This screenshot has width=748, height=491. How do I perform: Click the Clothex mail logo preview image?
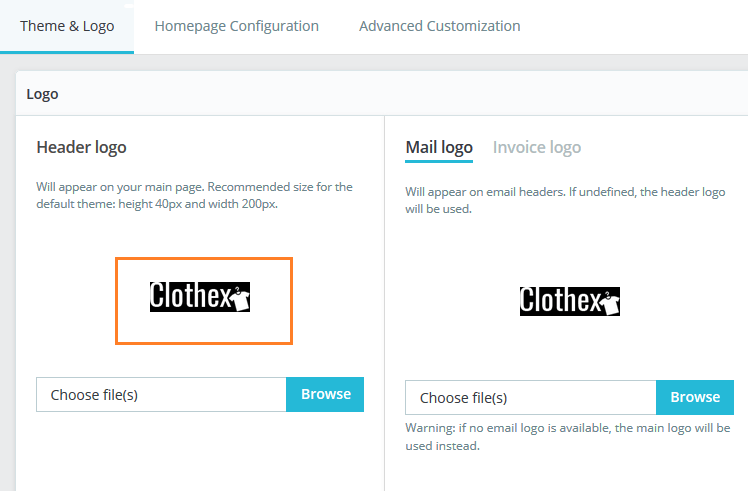click(x=570, y=300)
